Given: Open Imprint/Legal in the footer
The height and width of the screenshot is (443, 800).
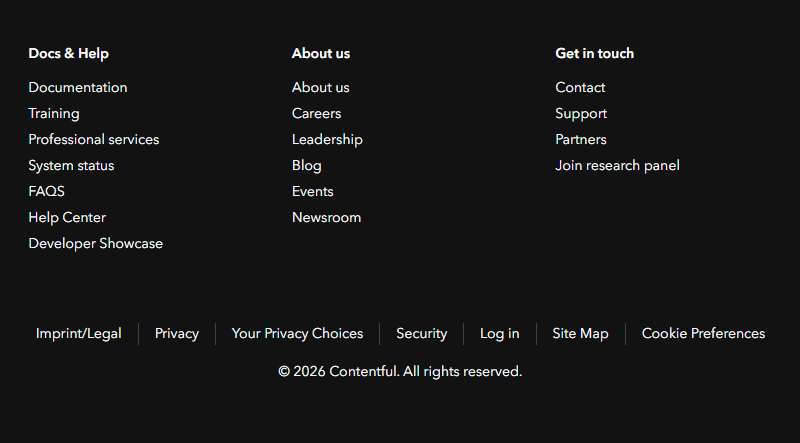Looking at the screenshot, I should tap(79, 334).
